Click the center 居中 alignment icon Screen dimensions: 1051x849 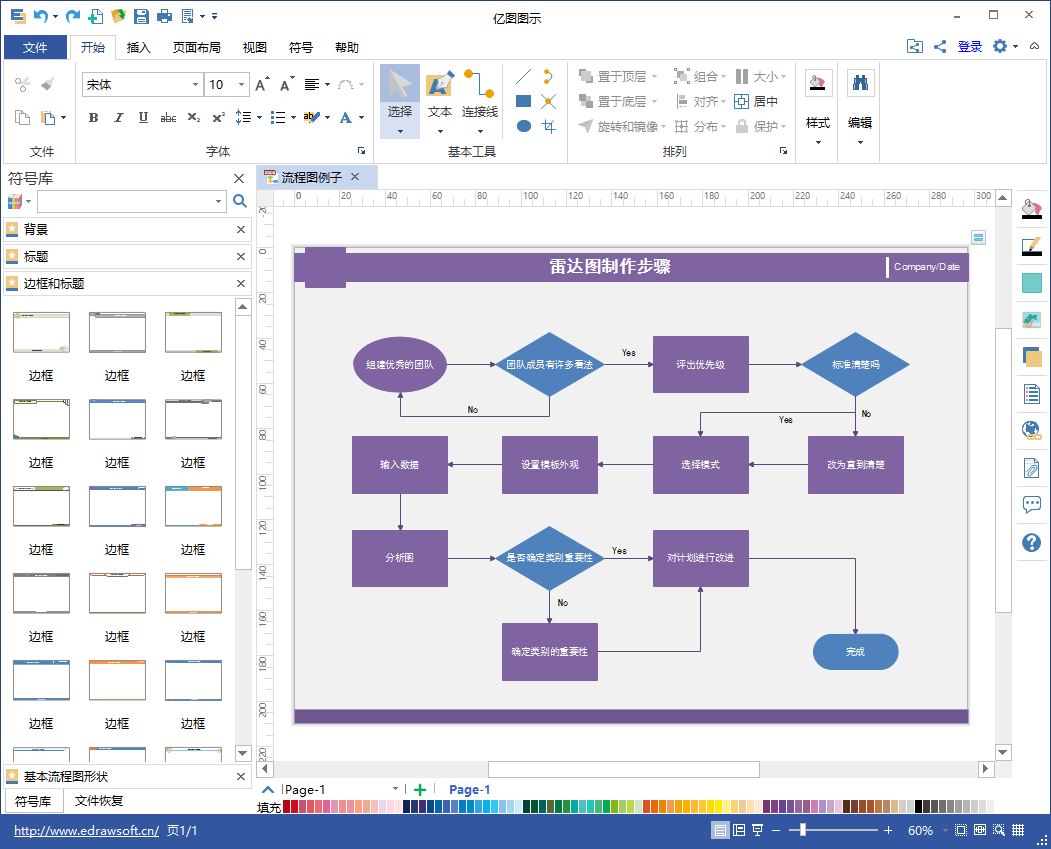coord(756,101)
